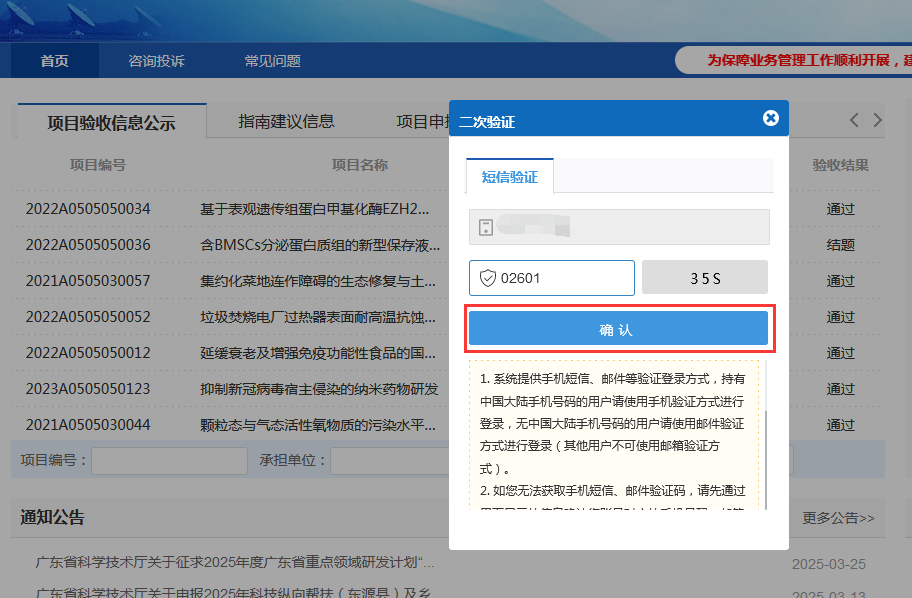Select the 短信验证 tab
Screen dimensions: 912x598
(509, 176)
